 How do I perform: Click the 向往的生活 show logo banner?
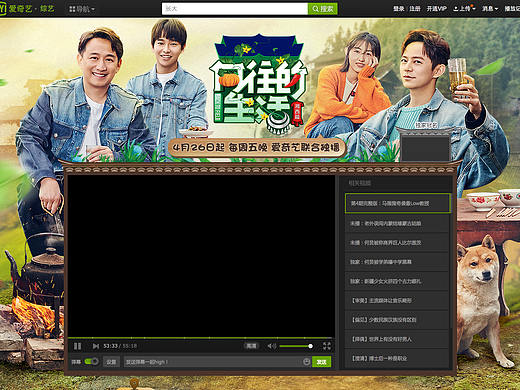point(259,83)
